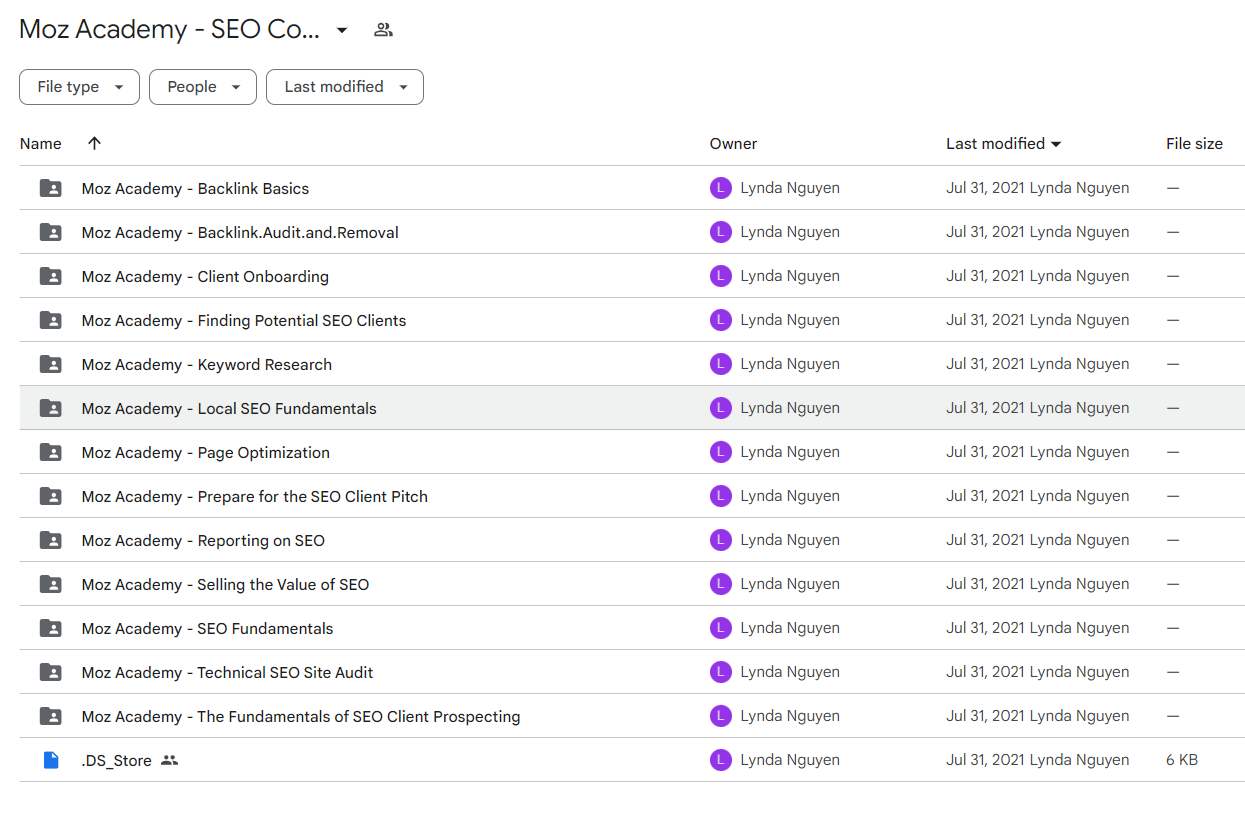The height and width of the screenshot is (815, 1245).
Task: Open the People filter dropdown
Action: click(x=203, y=87)
